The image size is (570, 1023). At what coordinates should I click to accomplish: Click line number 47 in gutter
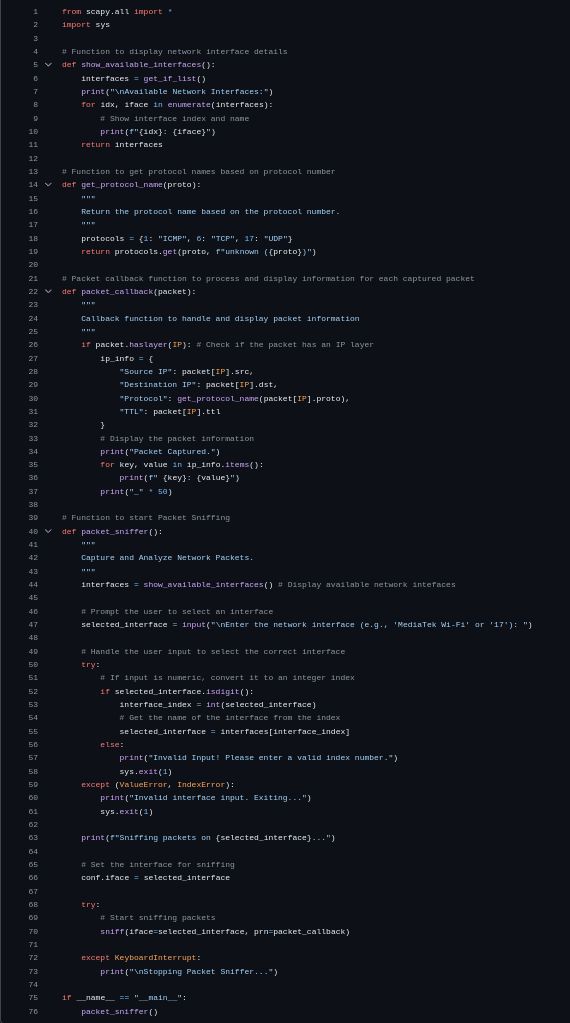33,624
